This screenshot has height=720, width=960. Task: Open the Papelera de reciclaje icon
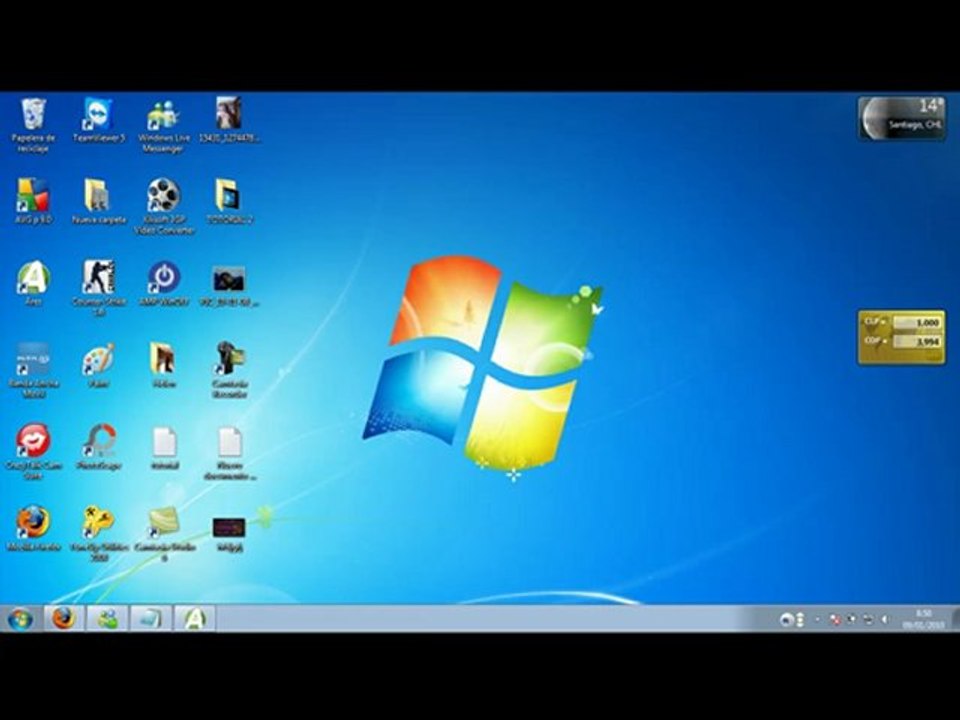click(x=34, y=125)
